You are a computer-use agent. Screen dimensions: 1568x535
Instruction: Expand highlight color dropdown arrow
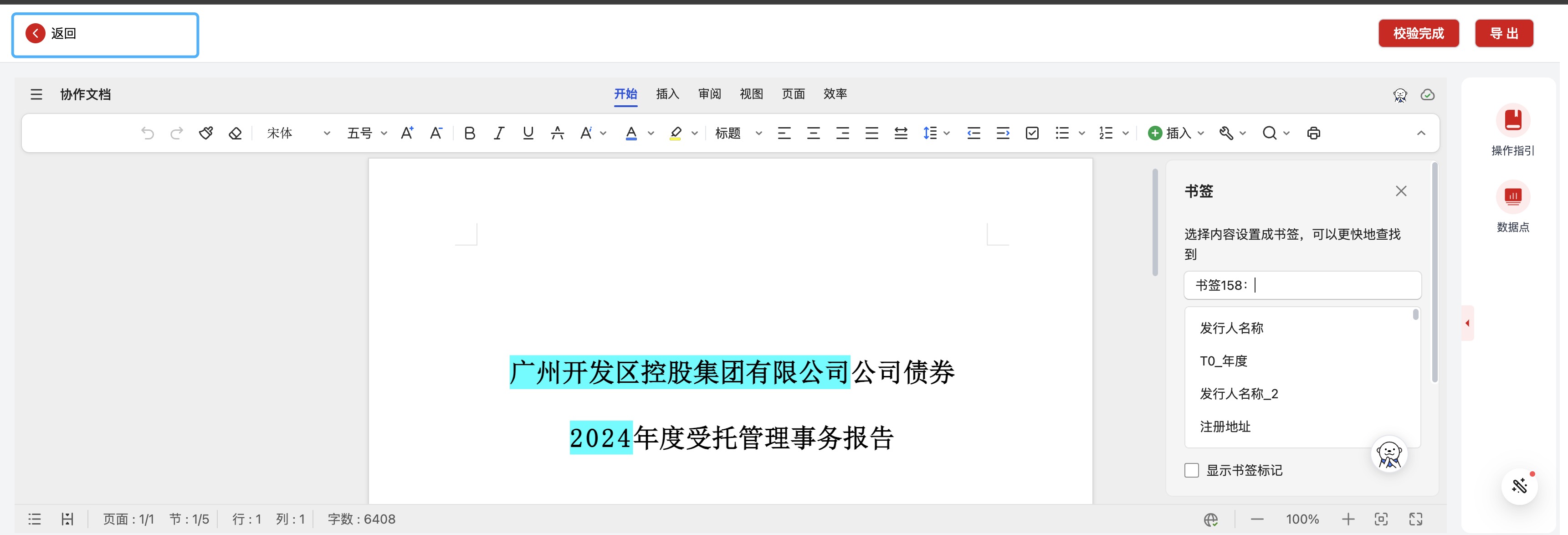click(695, 133)
